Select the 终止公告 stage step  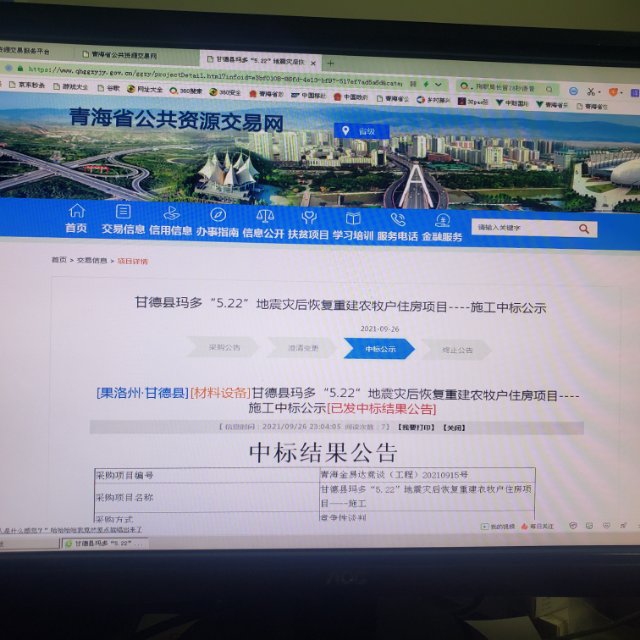tap(457, 349)
